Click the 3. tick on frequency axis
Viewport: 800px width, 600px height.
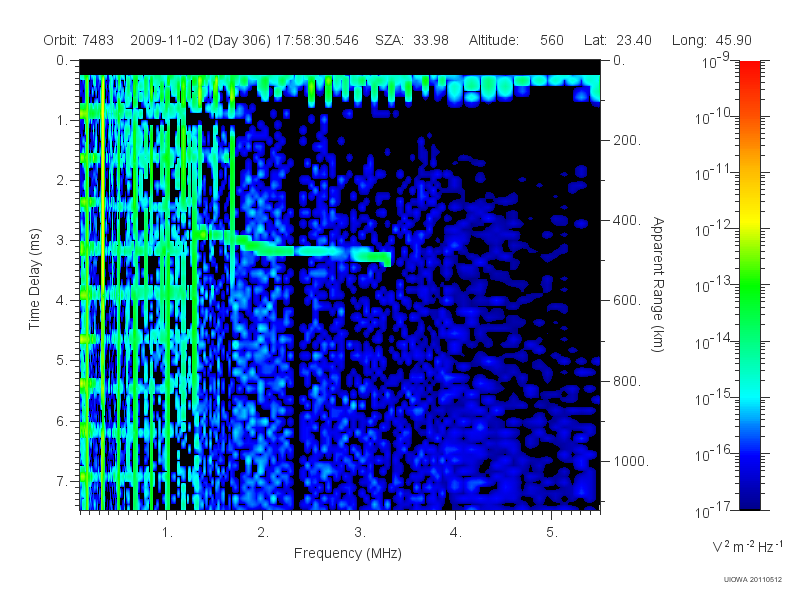360,533
